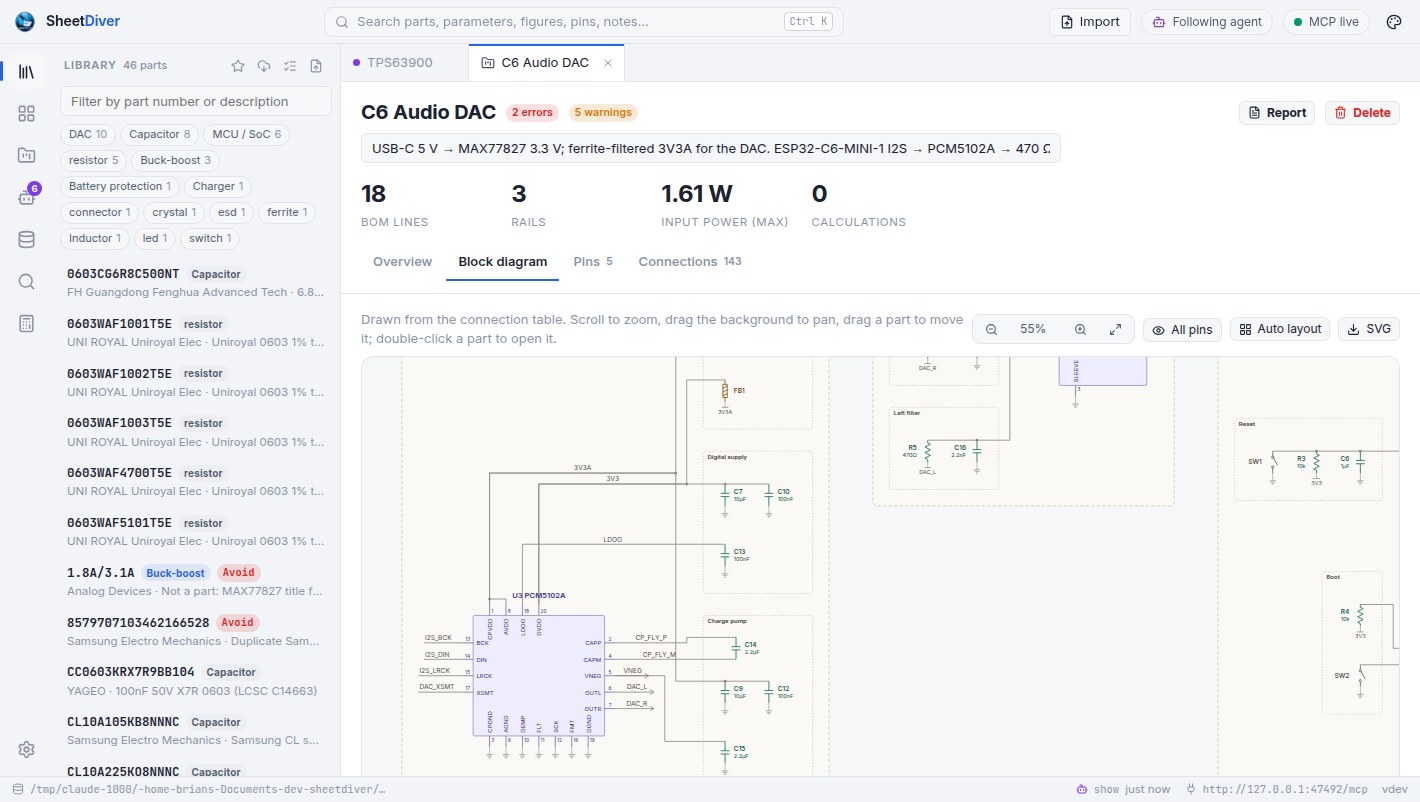Delete the C6 Audio DAC design

1362,113
